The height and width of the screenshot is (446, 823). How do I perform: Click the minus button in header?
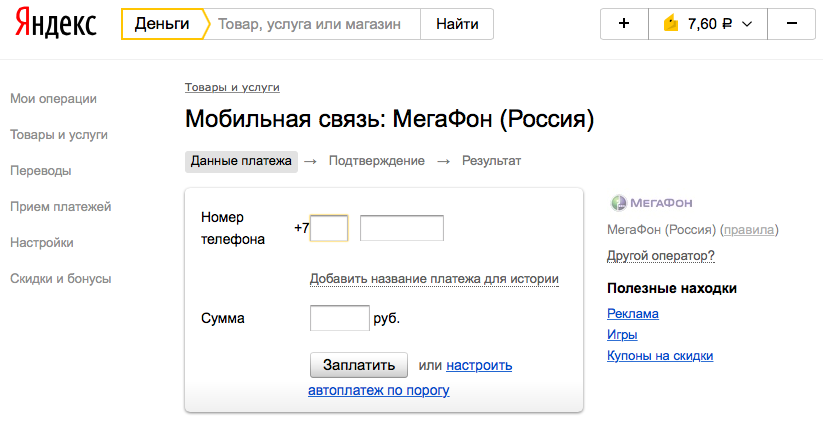click(x=792, y=24)
